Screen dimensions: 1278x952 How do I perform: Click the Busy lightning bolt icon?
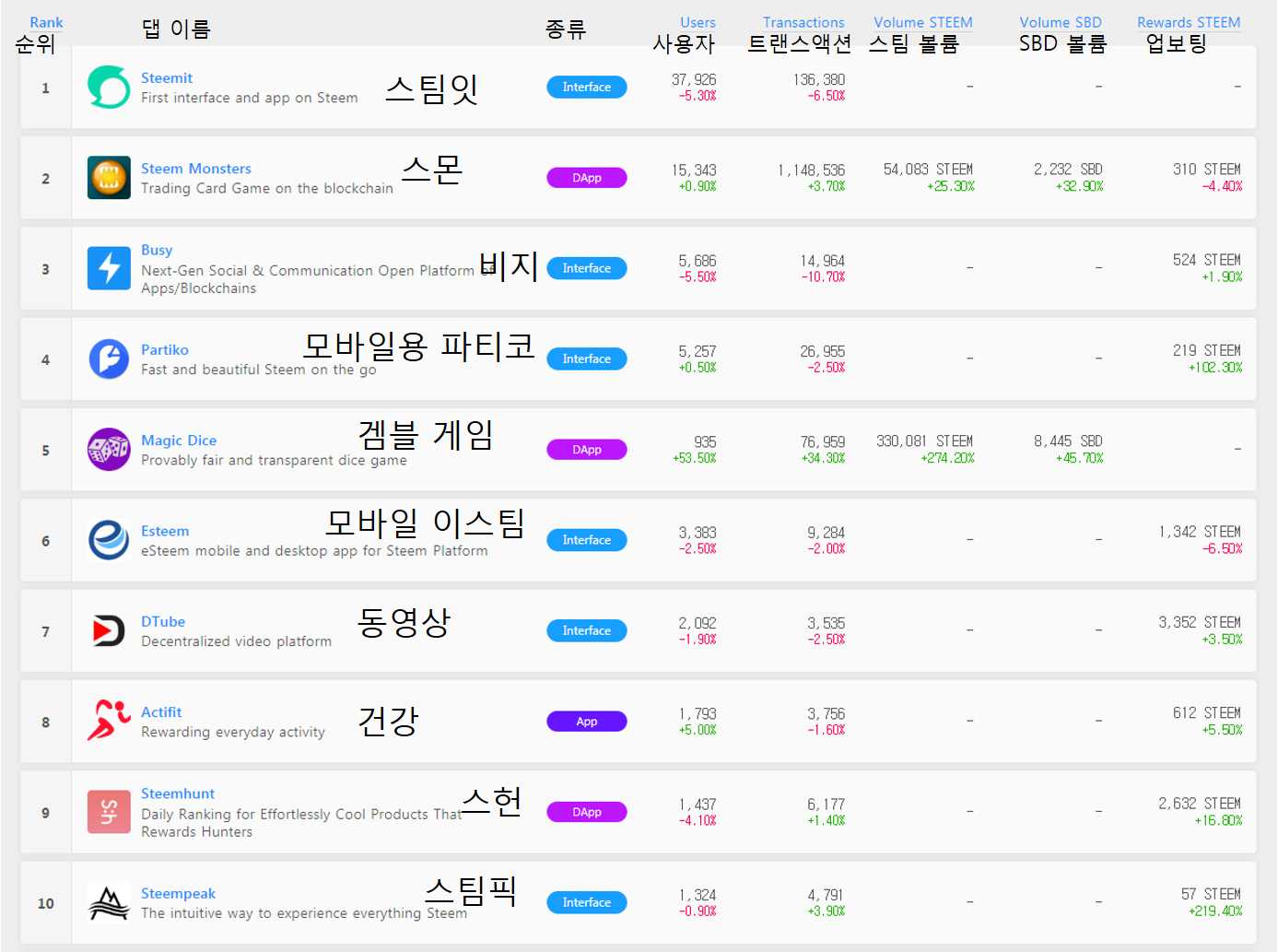point(109,268)
